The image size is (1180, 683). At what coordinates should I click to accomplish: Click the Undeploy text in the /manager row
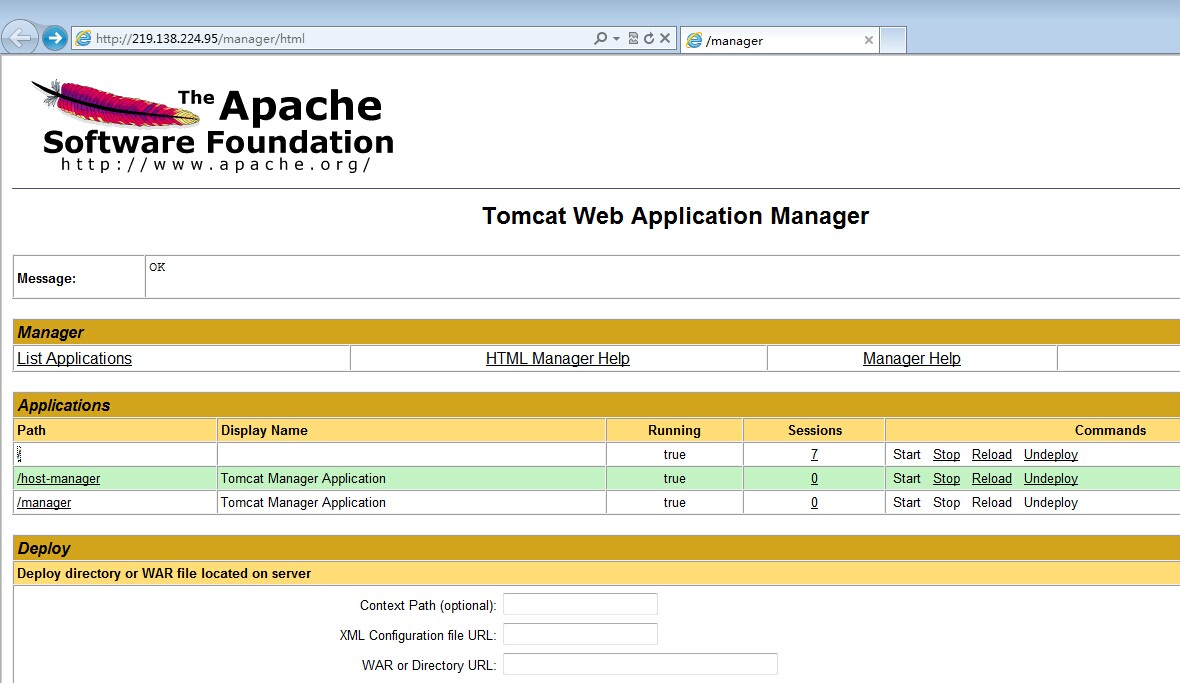(x=1051, y=502)
